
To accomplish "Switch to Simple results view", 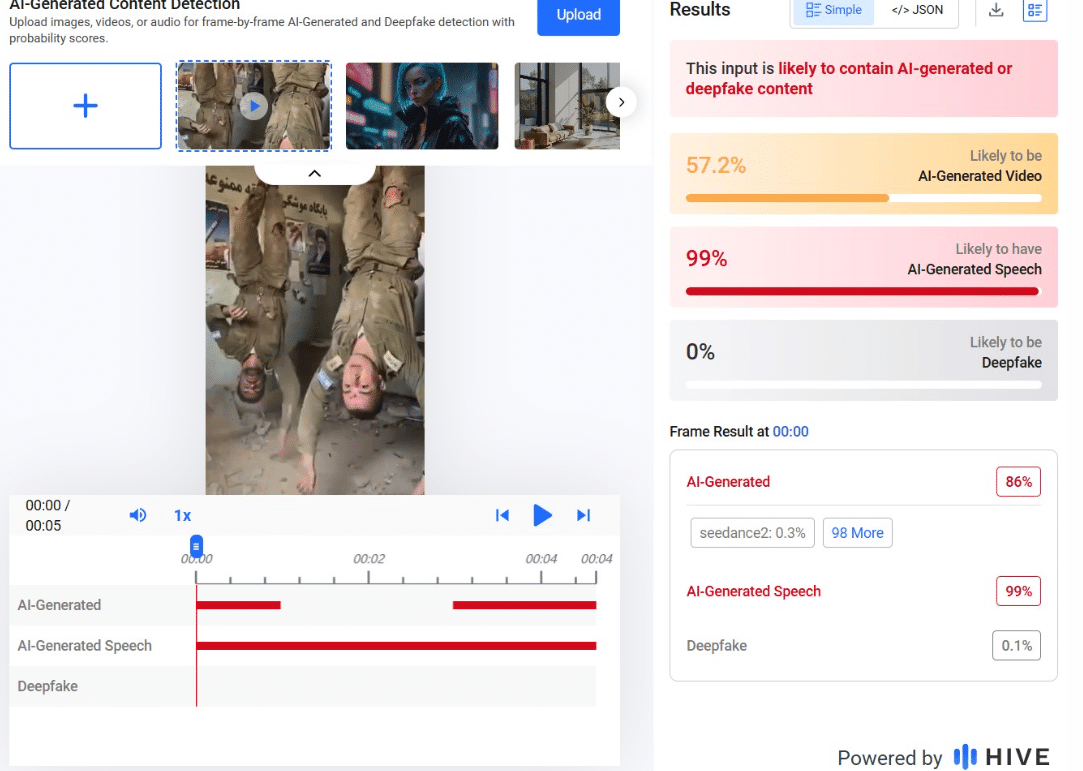I will coord(833,10).
